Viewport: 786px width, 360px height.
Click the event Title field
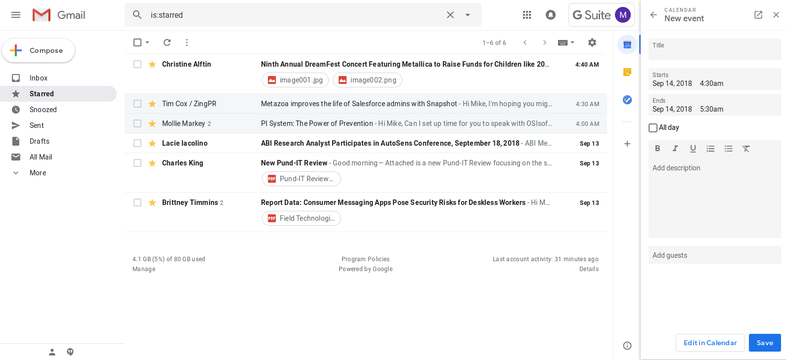coord(715,50)
